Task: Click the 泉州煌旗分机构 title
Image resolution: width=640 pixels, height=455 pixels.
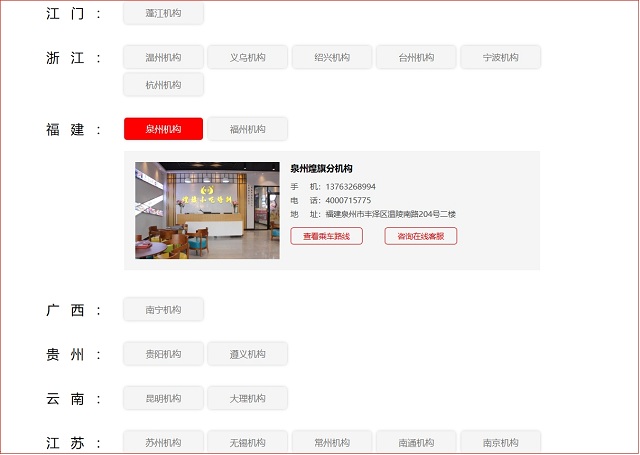Action: pos(321,168)
